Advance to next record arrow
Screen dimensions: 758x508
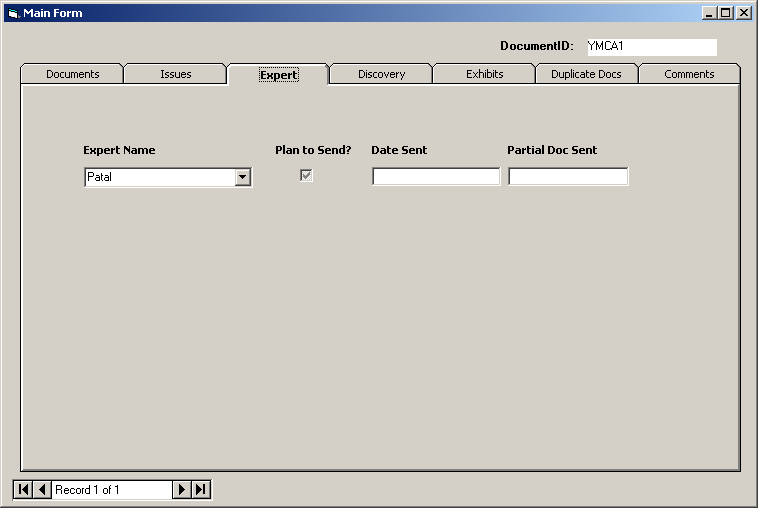[181, 490]
